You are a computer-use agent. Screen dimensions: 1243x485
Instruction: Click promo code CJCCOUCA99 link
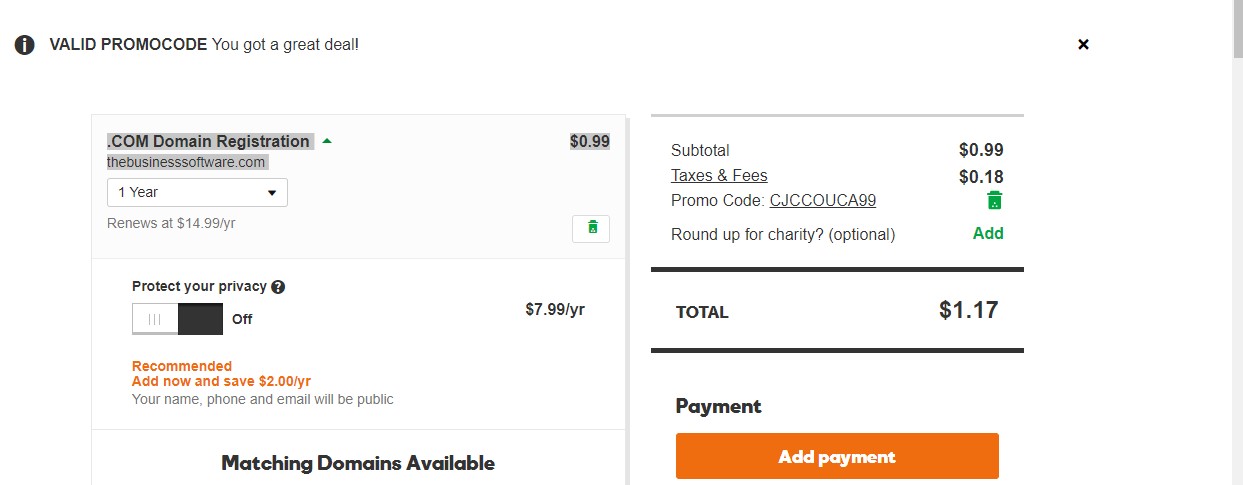[x=822, y=200]
